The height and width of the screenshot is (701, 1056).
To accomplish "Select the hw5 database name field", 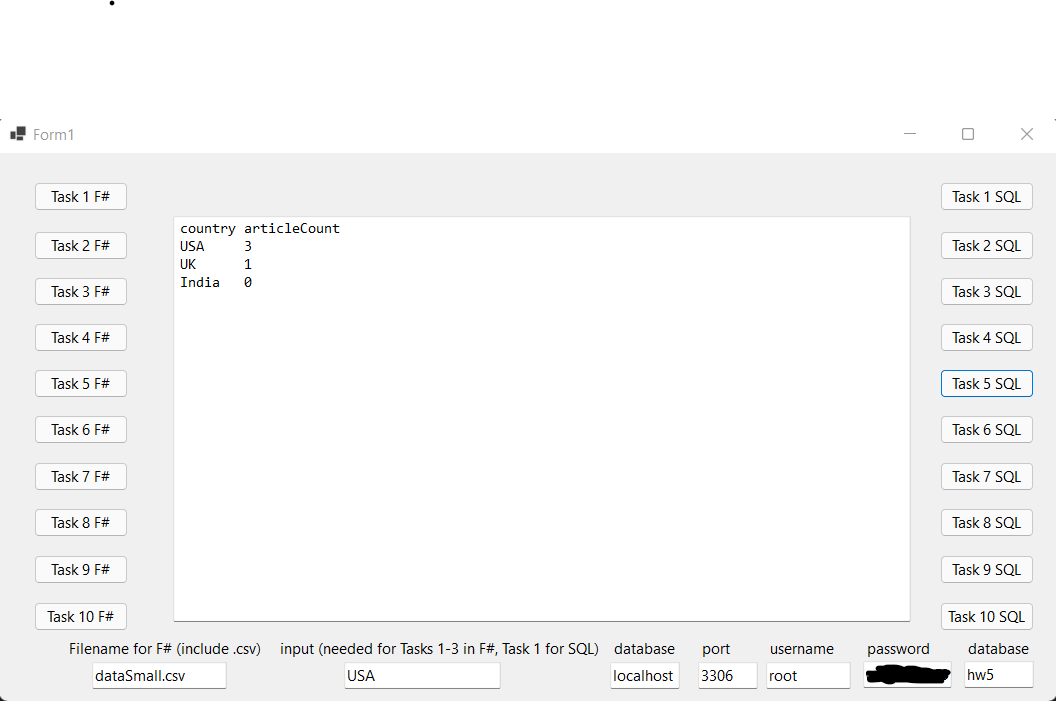I will 998,675.
